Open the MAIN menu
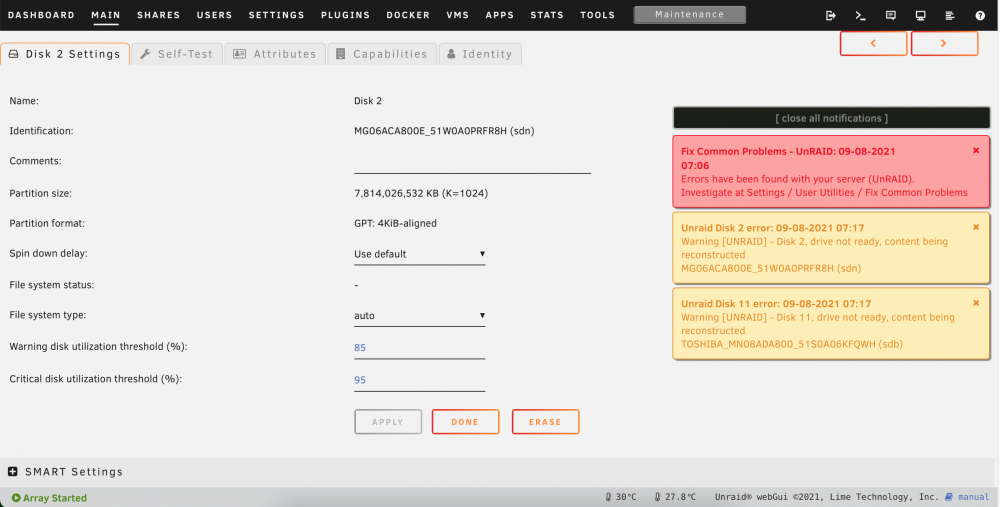This screenshot has height=507, width=1000. pyautogui.click(x=106, y=15)
